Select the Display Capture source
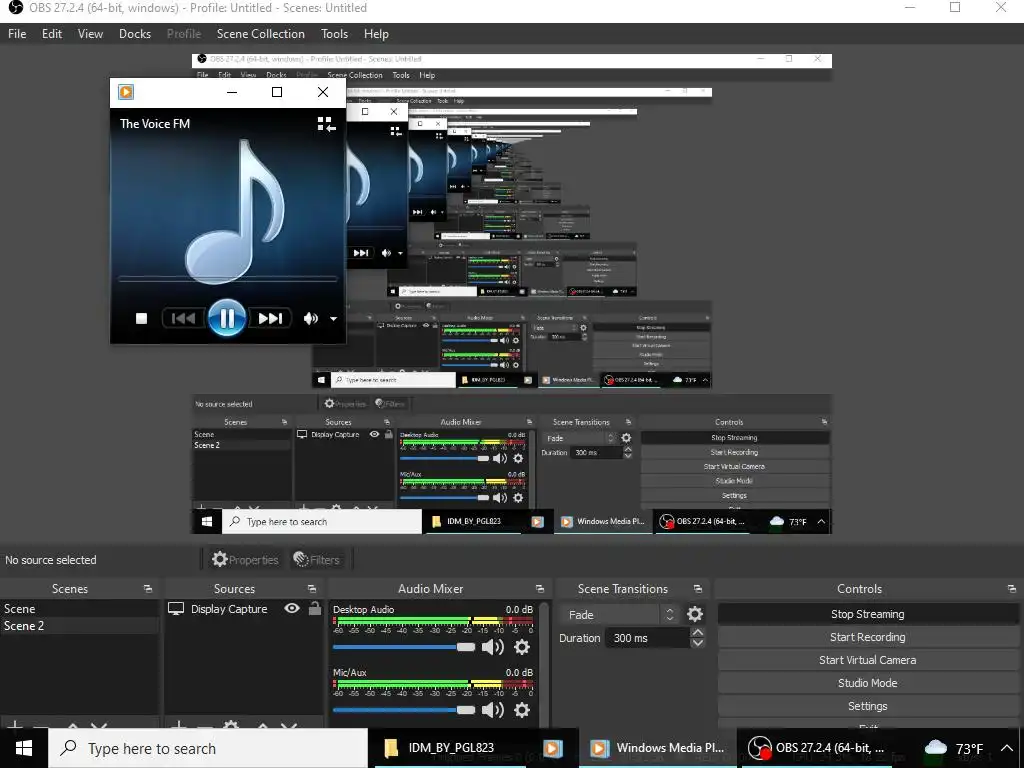Screen dimensions: 1024x768 point(229,609)
